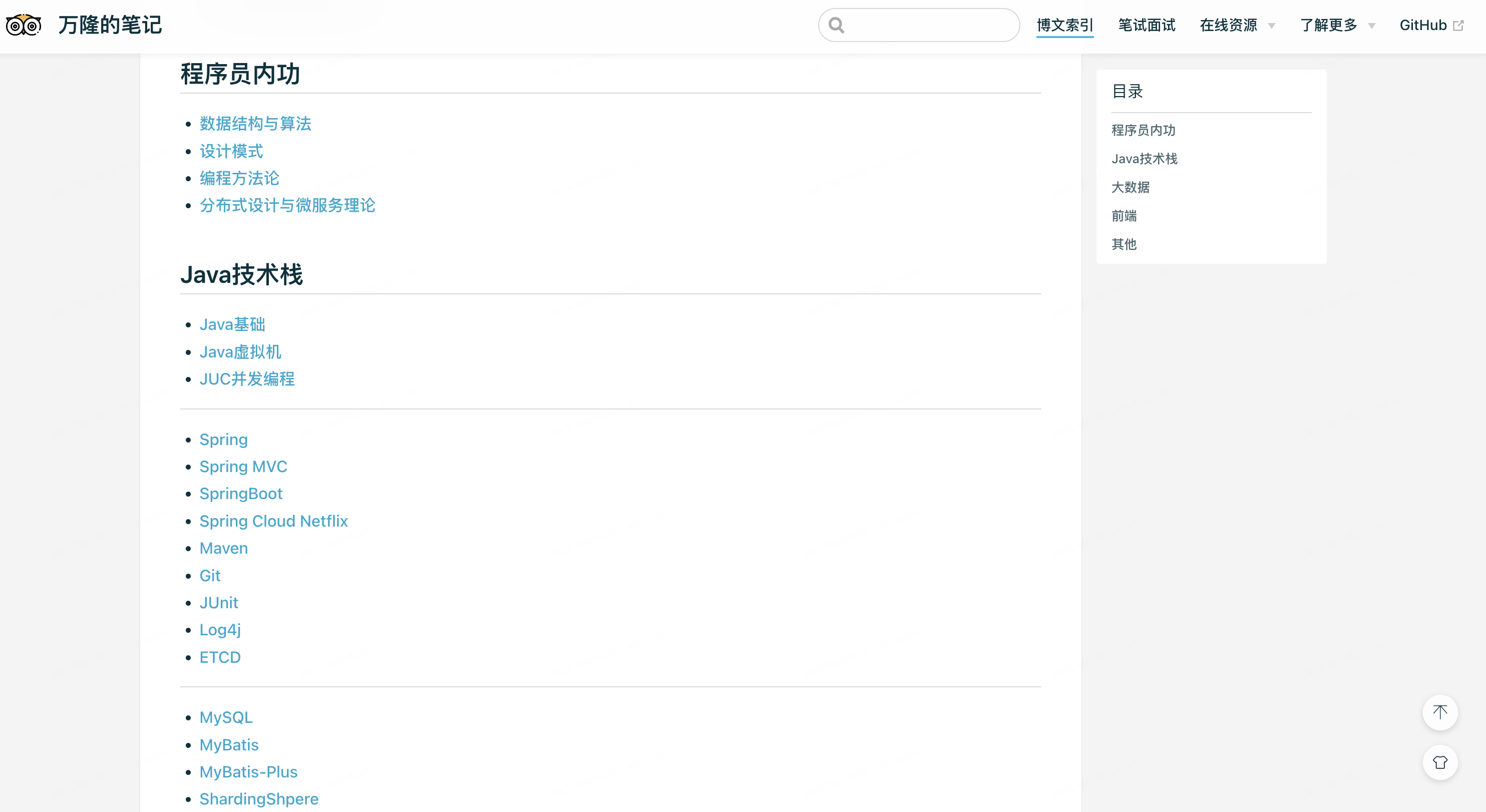
Task: Expand the 在线资源 dropdown arrow
Action: tap(1271, 26)
